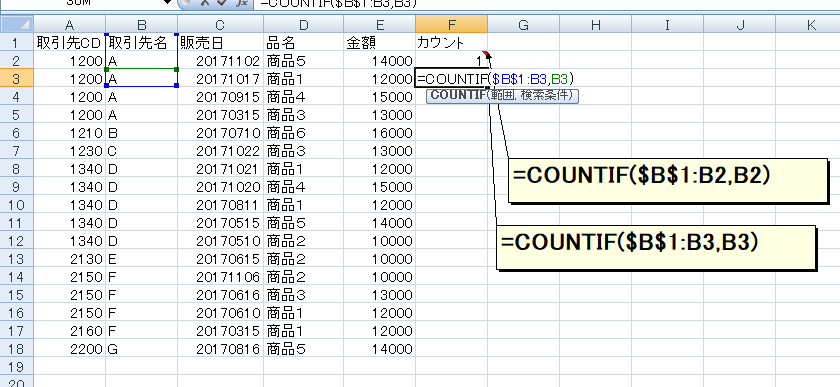This screenshot has height=387, width=840.
Task: Select customer name cell G in row 18
Action: 141,349
